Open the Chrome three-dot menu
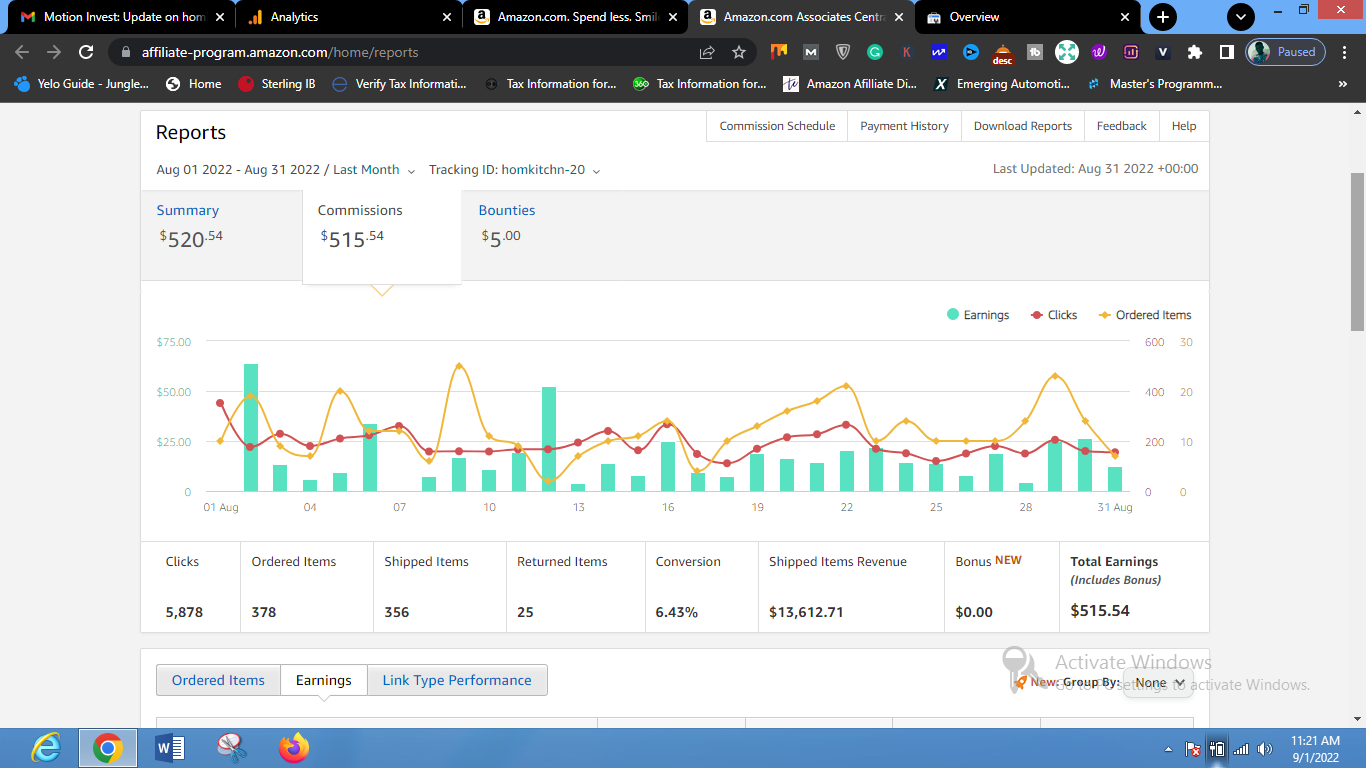The image size is (1366, 768). click(1346, 52)
